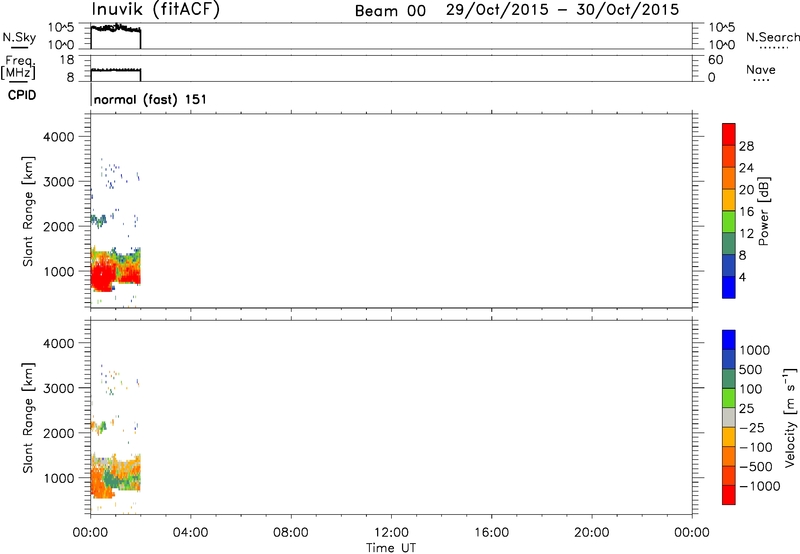Click the 'Velocity [m s-1]' colorbar title
The width and height of the screenshot is (800, 554).
(x=790, y=418)
